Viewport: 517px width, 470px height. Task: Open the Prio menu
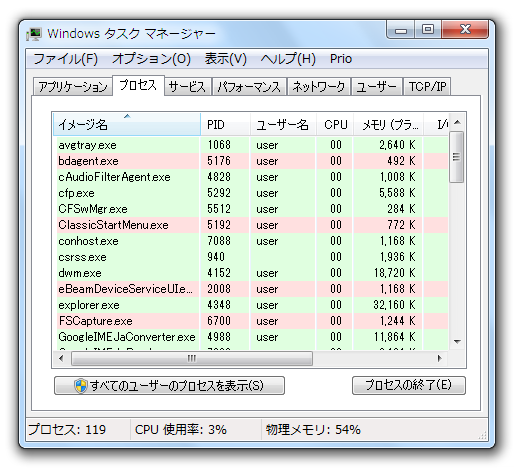[341, 59]
